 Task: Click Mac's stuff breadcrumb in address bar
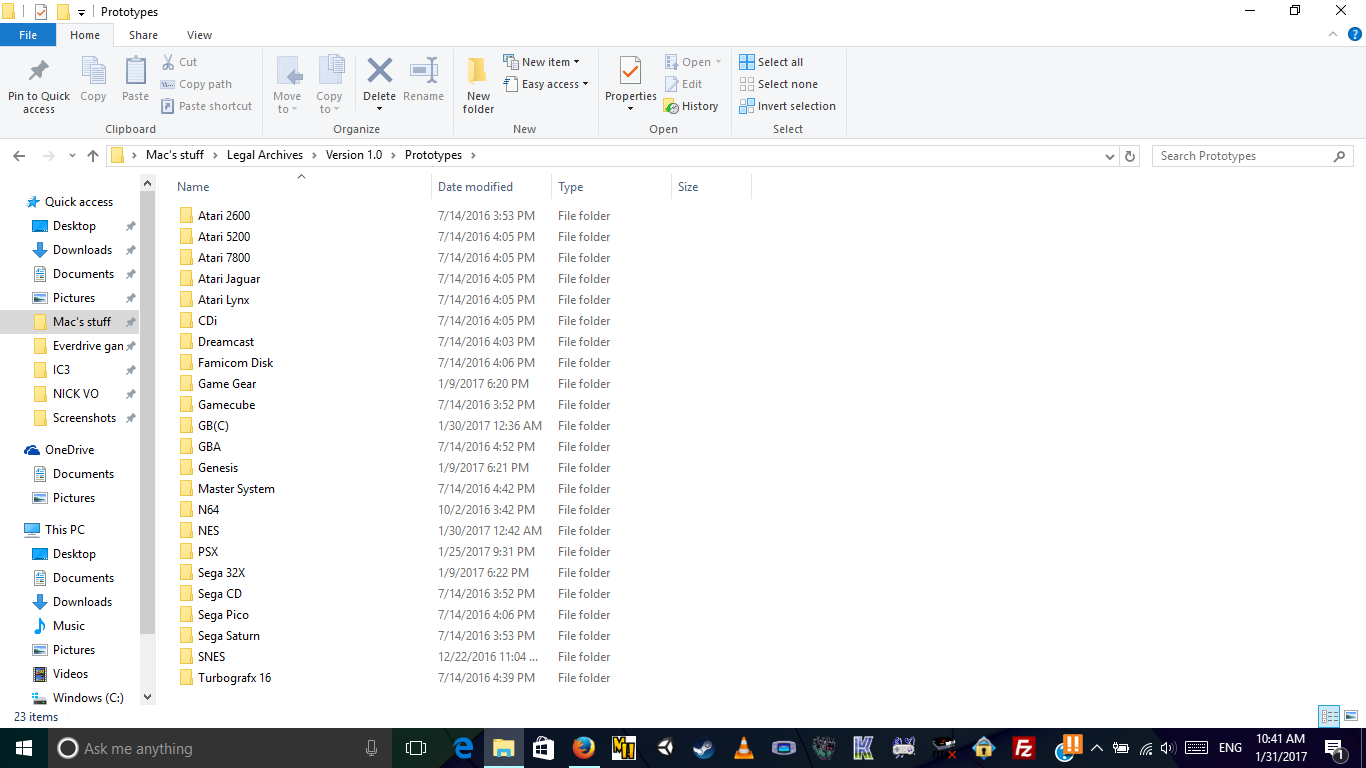(175, 155)
